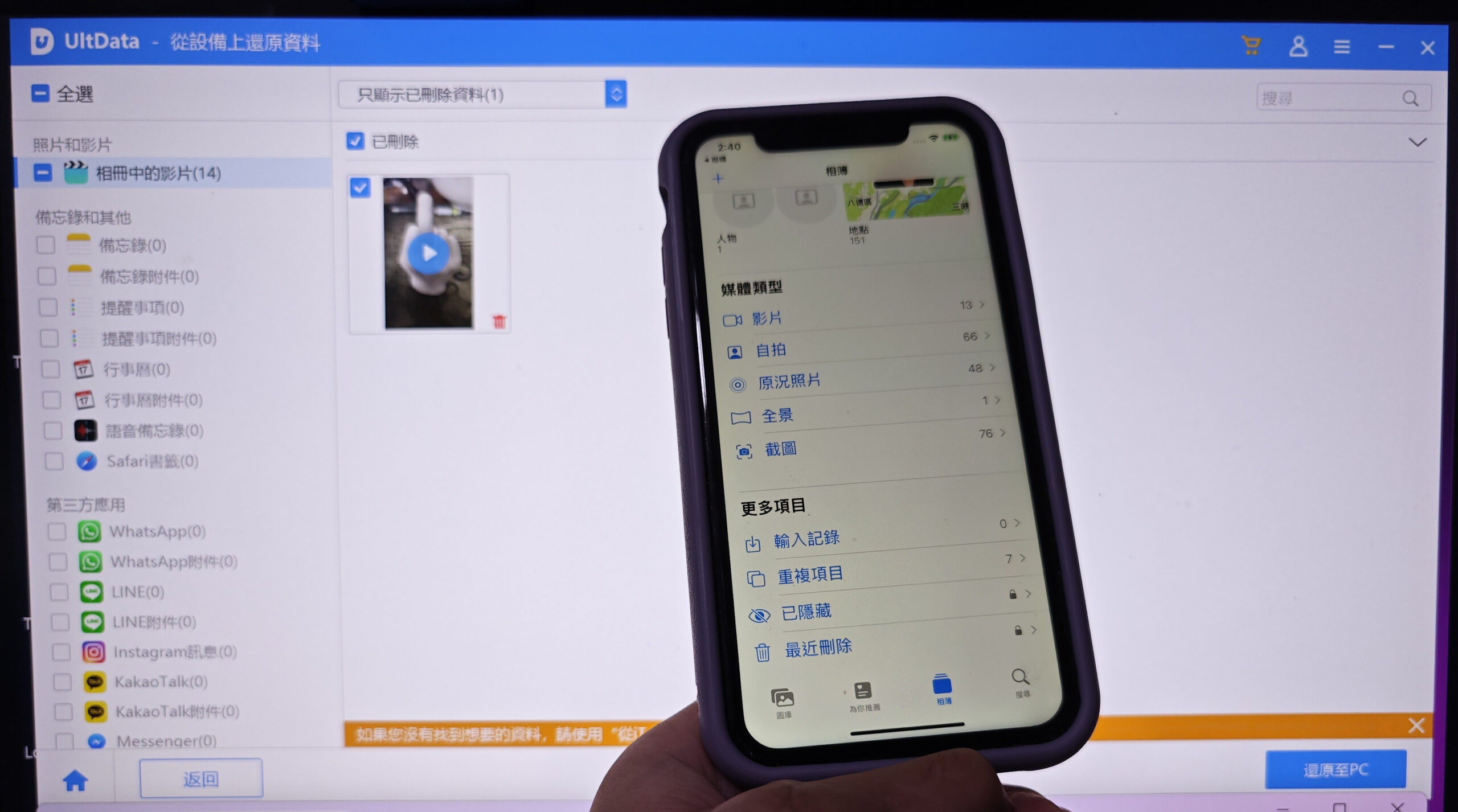Viewport: 1458px width, 812px height.
Task: Check the 已刪除 deleted items checkbox
Action: pyautogui.click(x=357, y=140)
